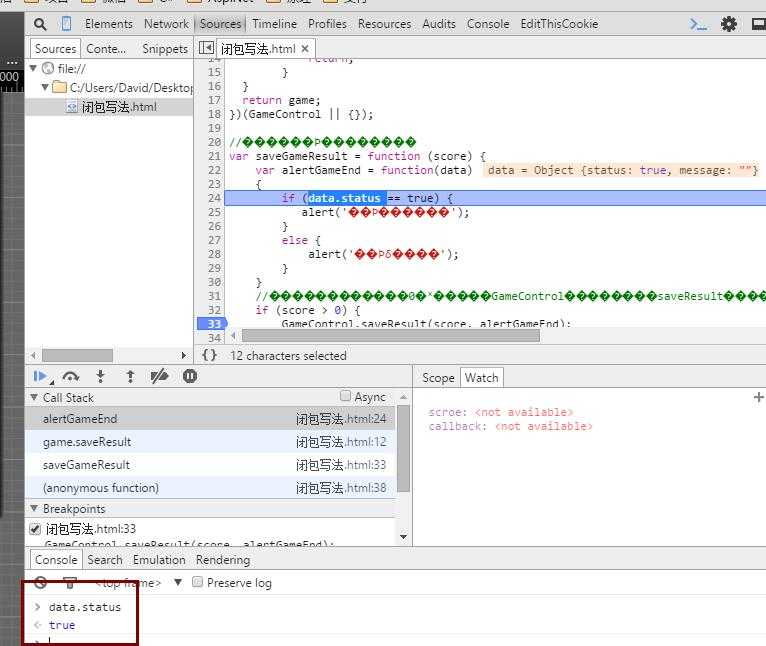766x646 pixels.
Task: Click the search magnifier icon in DevTools
Action: tap(40, 24)
